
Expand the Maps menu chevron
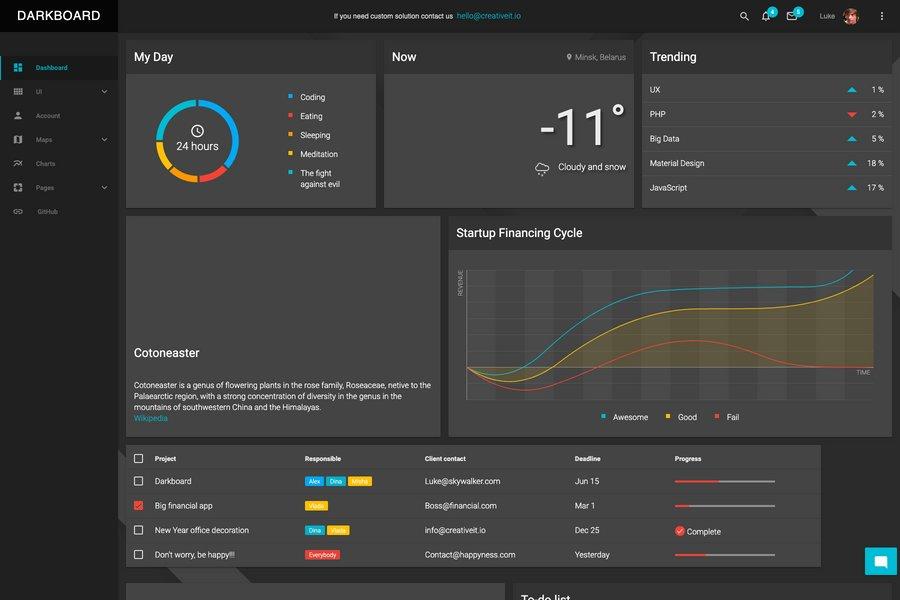(x=104, y=139)
